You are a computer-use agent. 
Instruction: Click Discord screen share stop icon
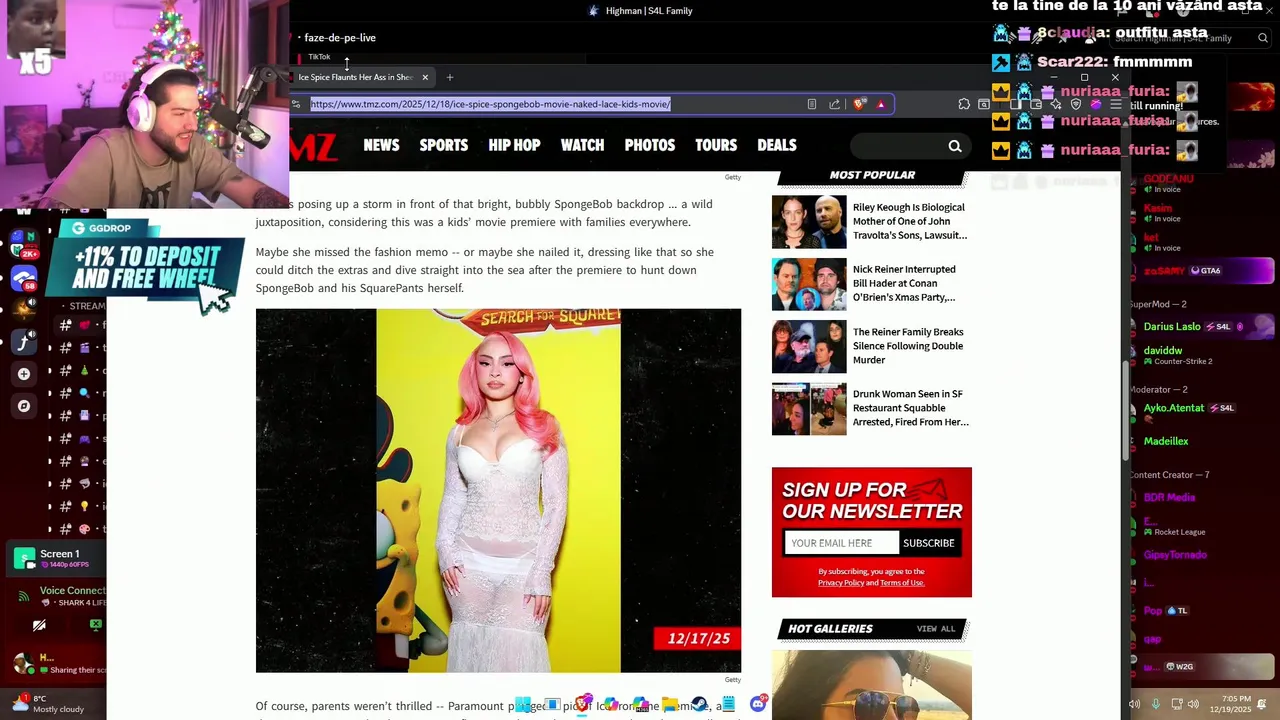95,625
